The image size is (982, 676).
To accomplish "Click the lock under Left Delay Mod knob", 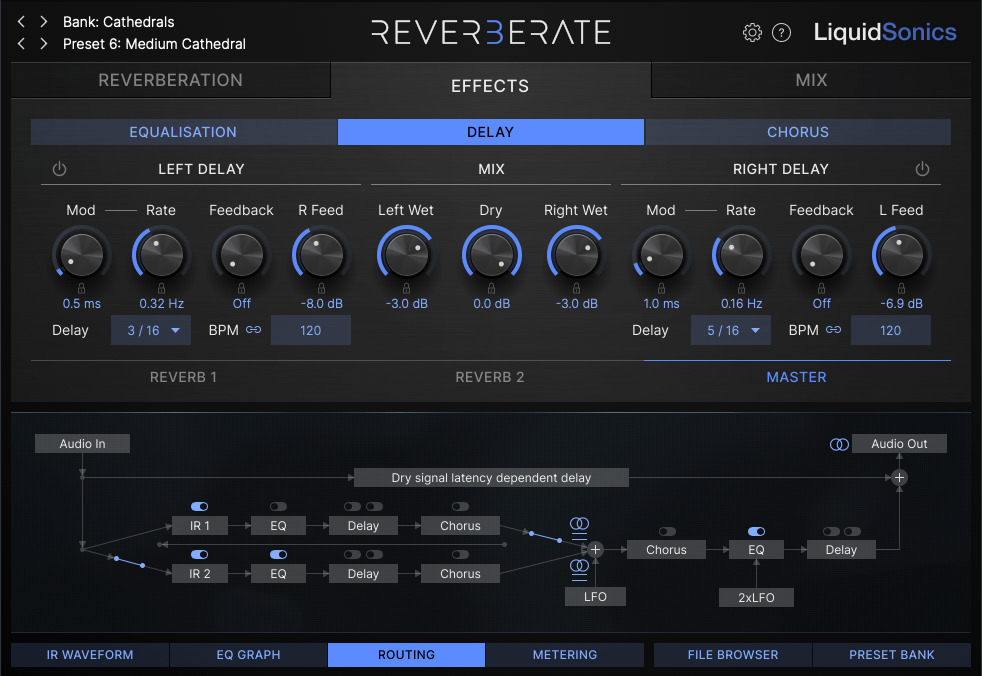I will [x=81, y=288].
